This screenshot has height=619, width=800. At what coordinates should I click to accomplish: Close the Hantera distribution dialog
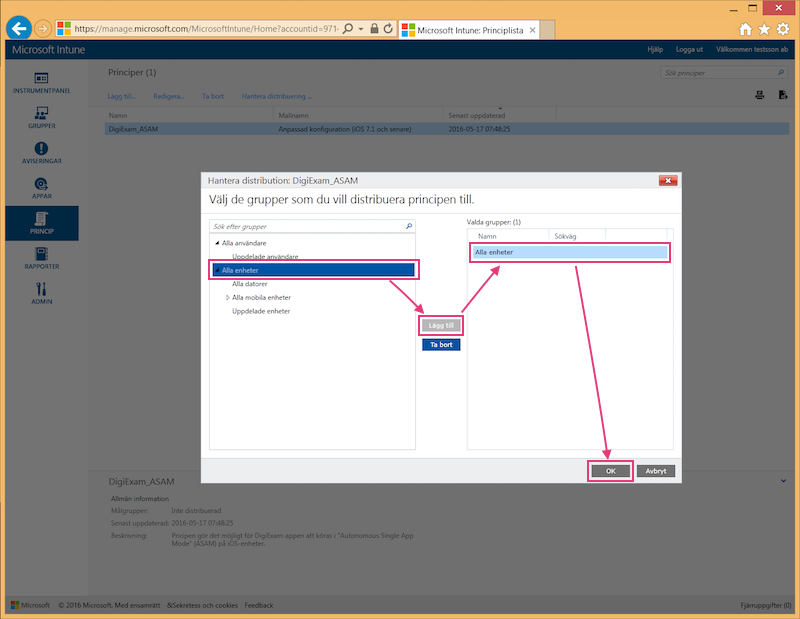click(668, 180)
